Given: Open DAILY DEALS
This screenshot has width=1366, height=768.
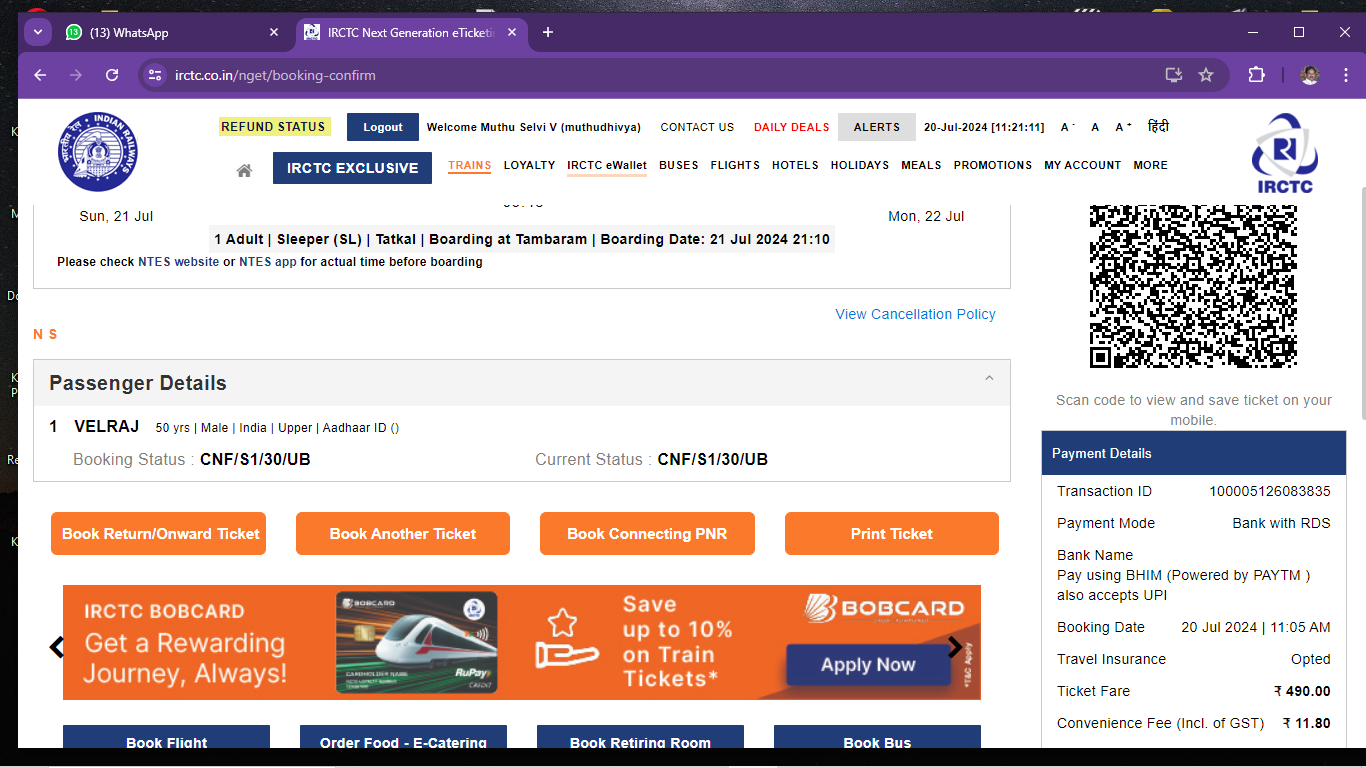Looking at the screenshot, I should tap(792, 127).
